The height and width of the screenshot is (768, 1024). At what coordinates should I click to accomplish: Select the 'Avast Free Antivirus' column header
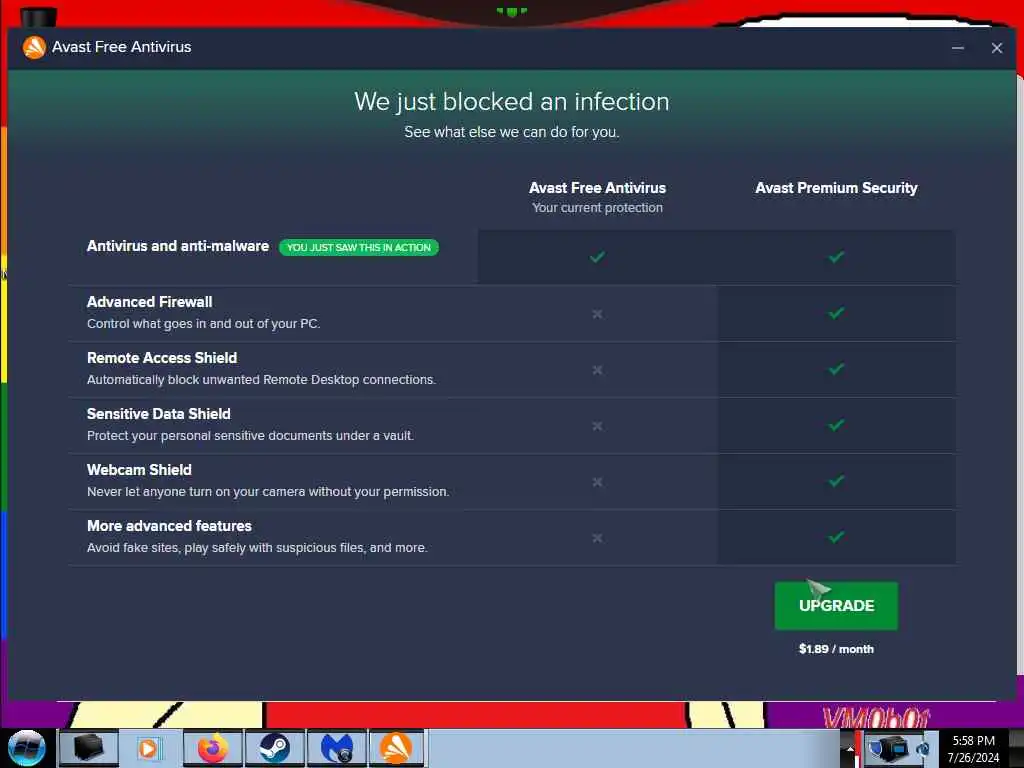click(x=597, y=188)
